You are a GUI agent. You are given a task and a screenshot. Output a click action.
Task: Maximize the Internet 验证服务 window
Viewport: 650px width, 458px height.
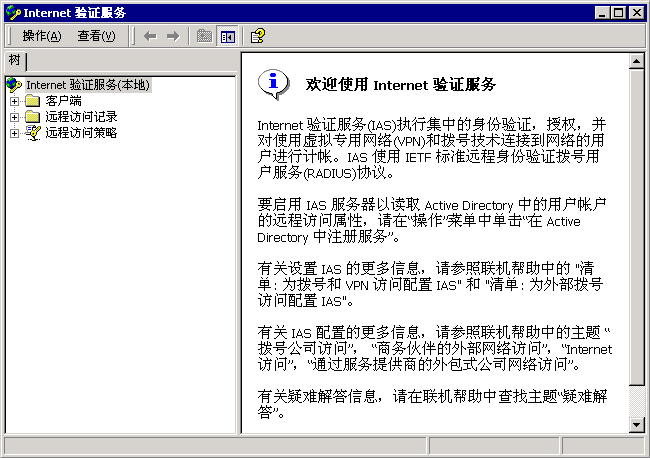click(x=618, y=13)
